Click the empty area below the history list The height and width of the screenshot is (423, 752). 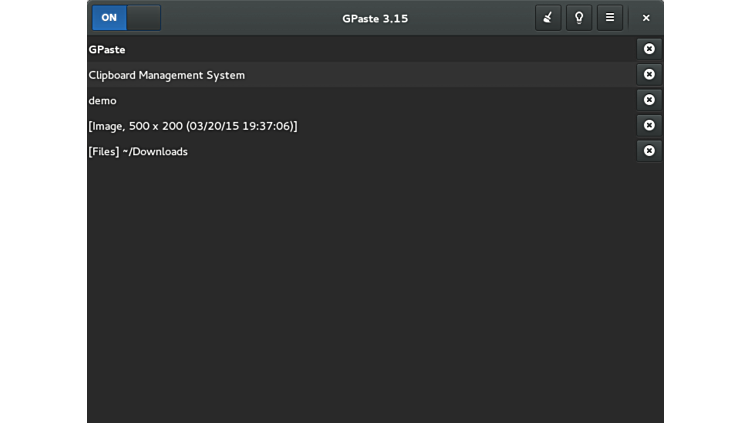pyautogui.click(x=375, y=290)
